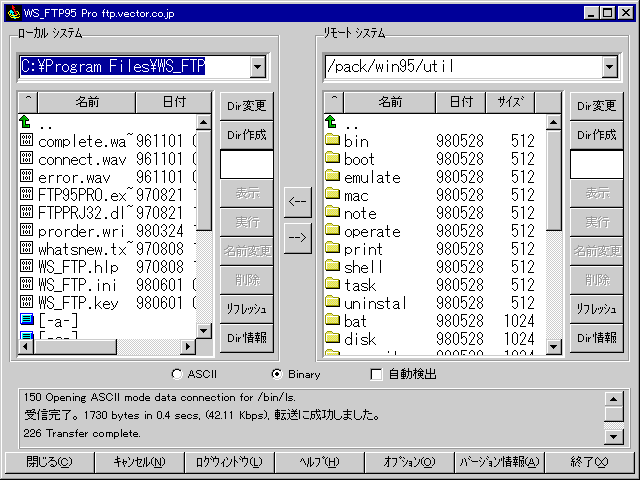Screen dimensions: 640x480
Task: Click the note folder icon
Action: pyautogui.click(x=333, y=211)
